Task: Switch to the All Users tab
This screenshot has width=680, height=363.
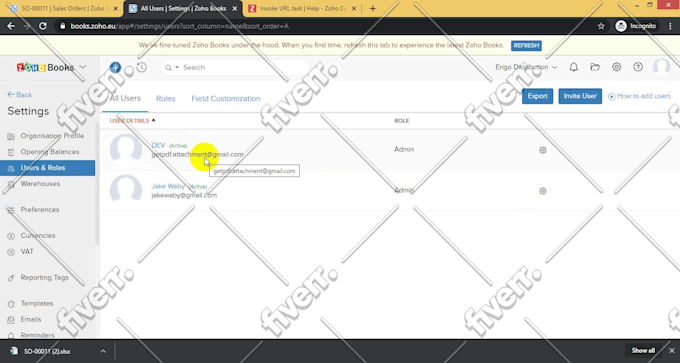Action: click(x=125, y=98)
